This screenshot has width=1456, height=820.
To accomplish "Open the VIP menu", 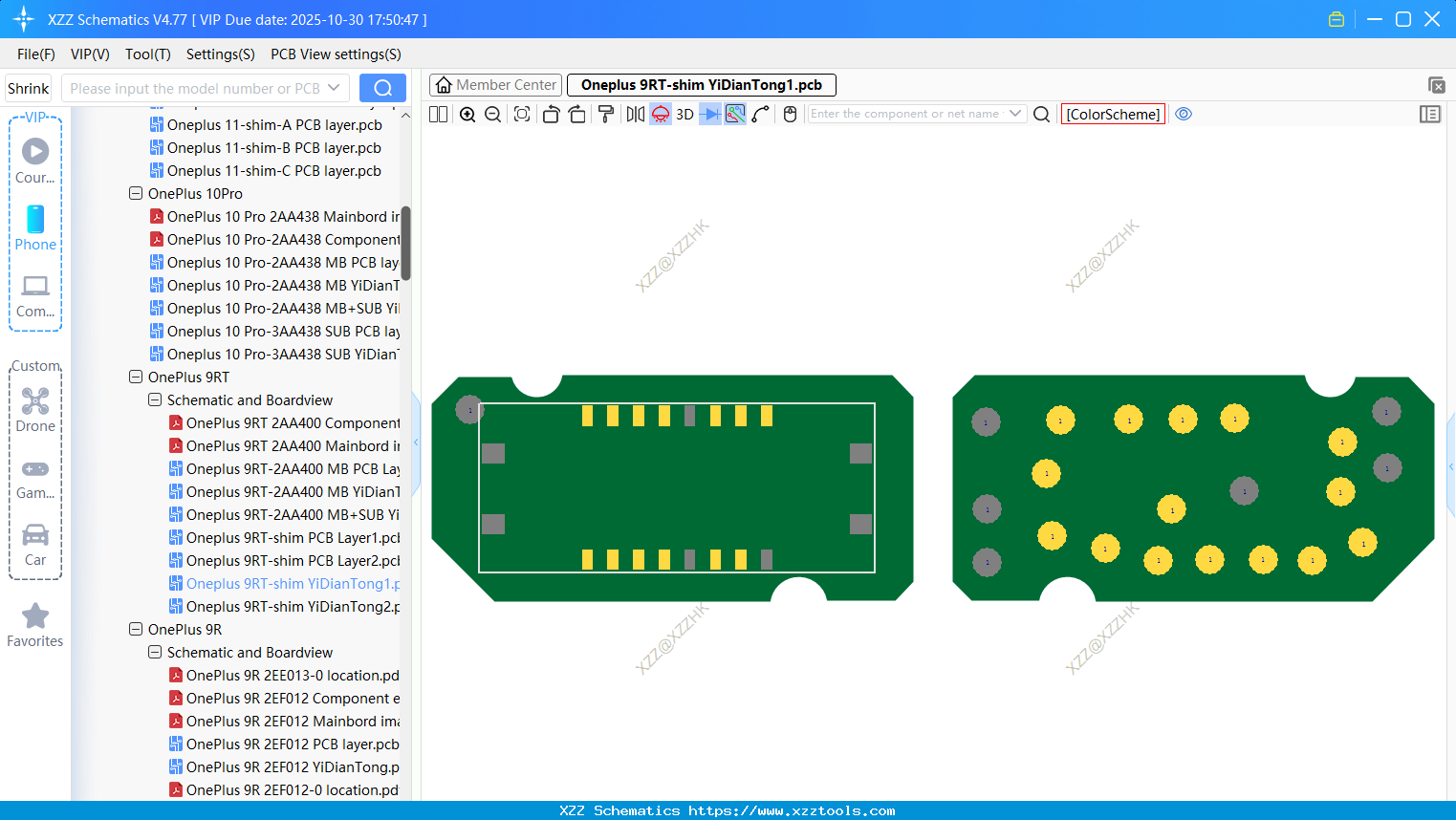I will click(x=90, y=54).
